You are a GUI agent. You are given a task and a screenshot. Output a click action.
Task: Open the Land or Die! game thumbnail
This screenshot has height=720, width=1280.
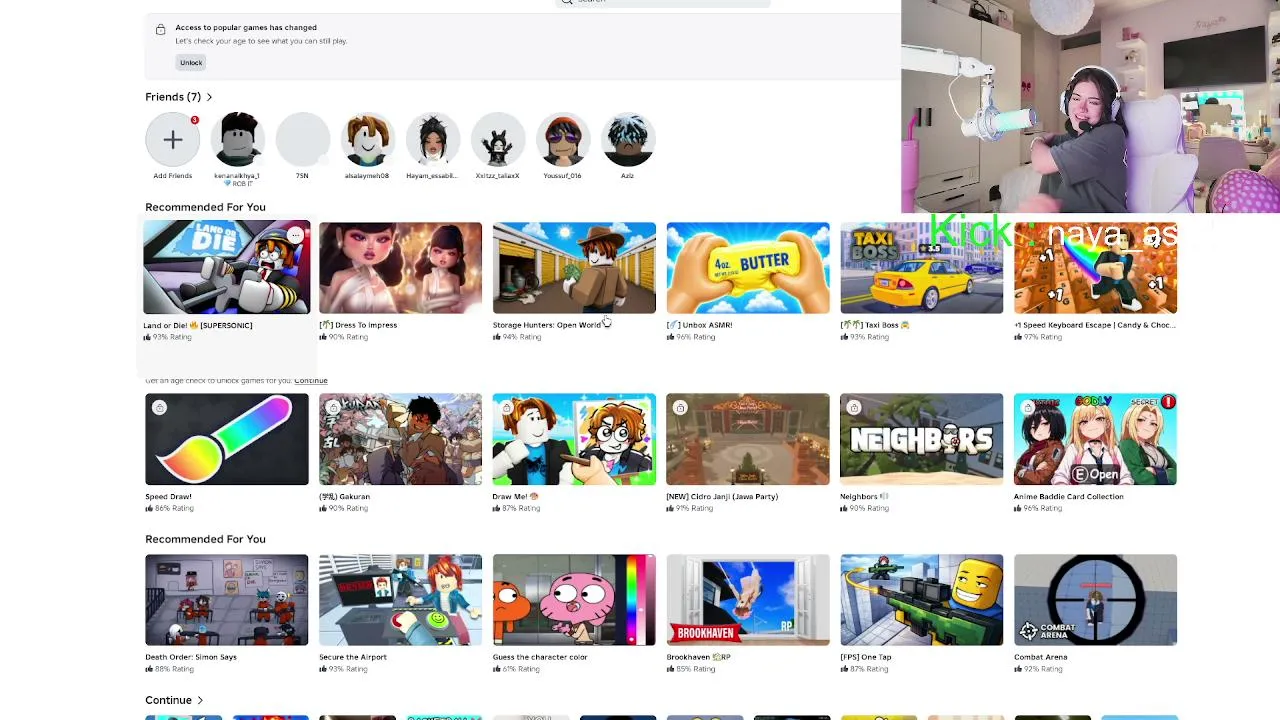[227, 268]
